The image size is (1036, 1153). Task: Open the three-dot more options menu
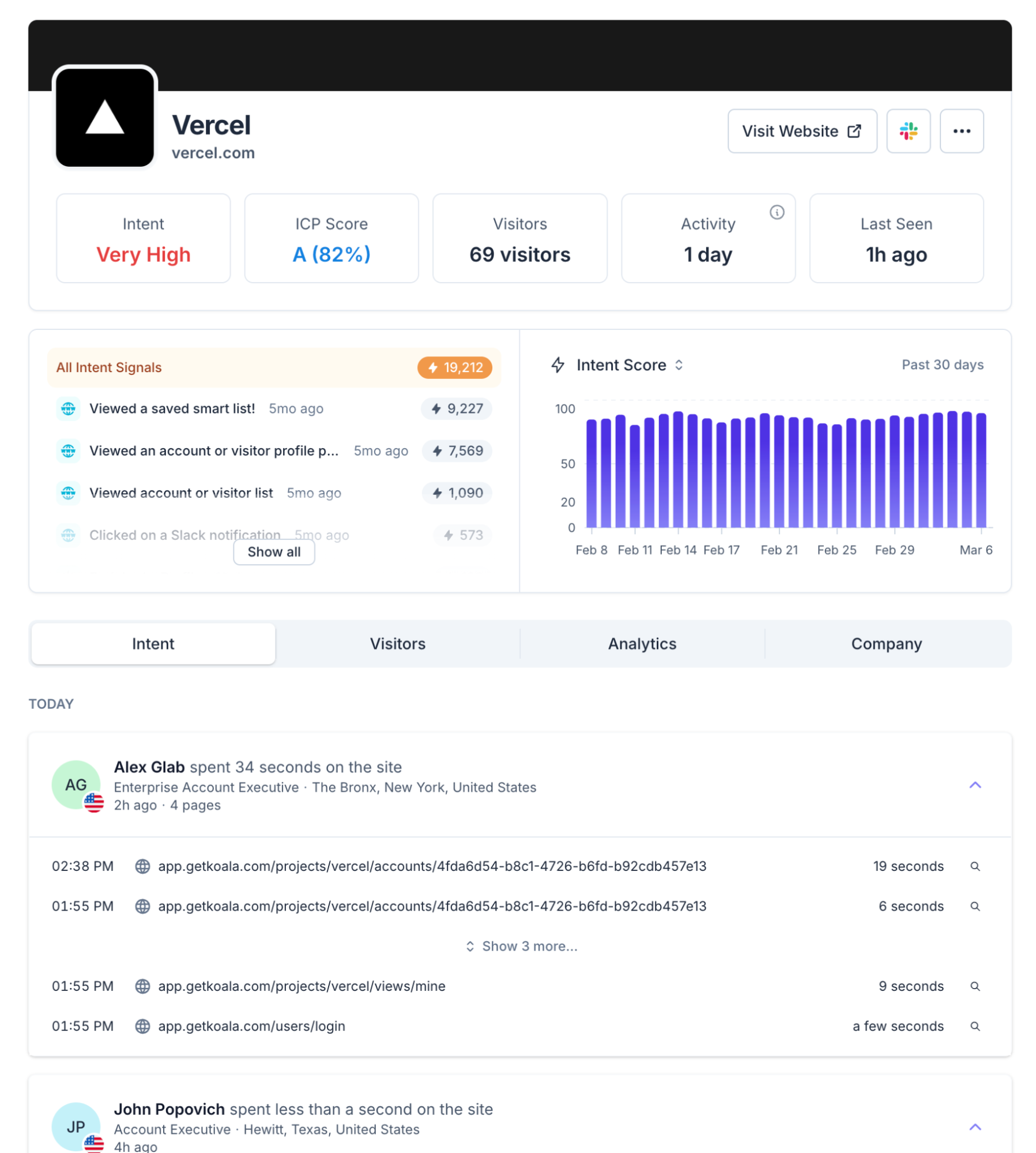961,131
